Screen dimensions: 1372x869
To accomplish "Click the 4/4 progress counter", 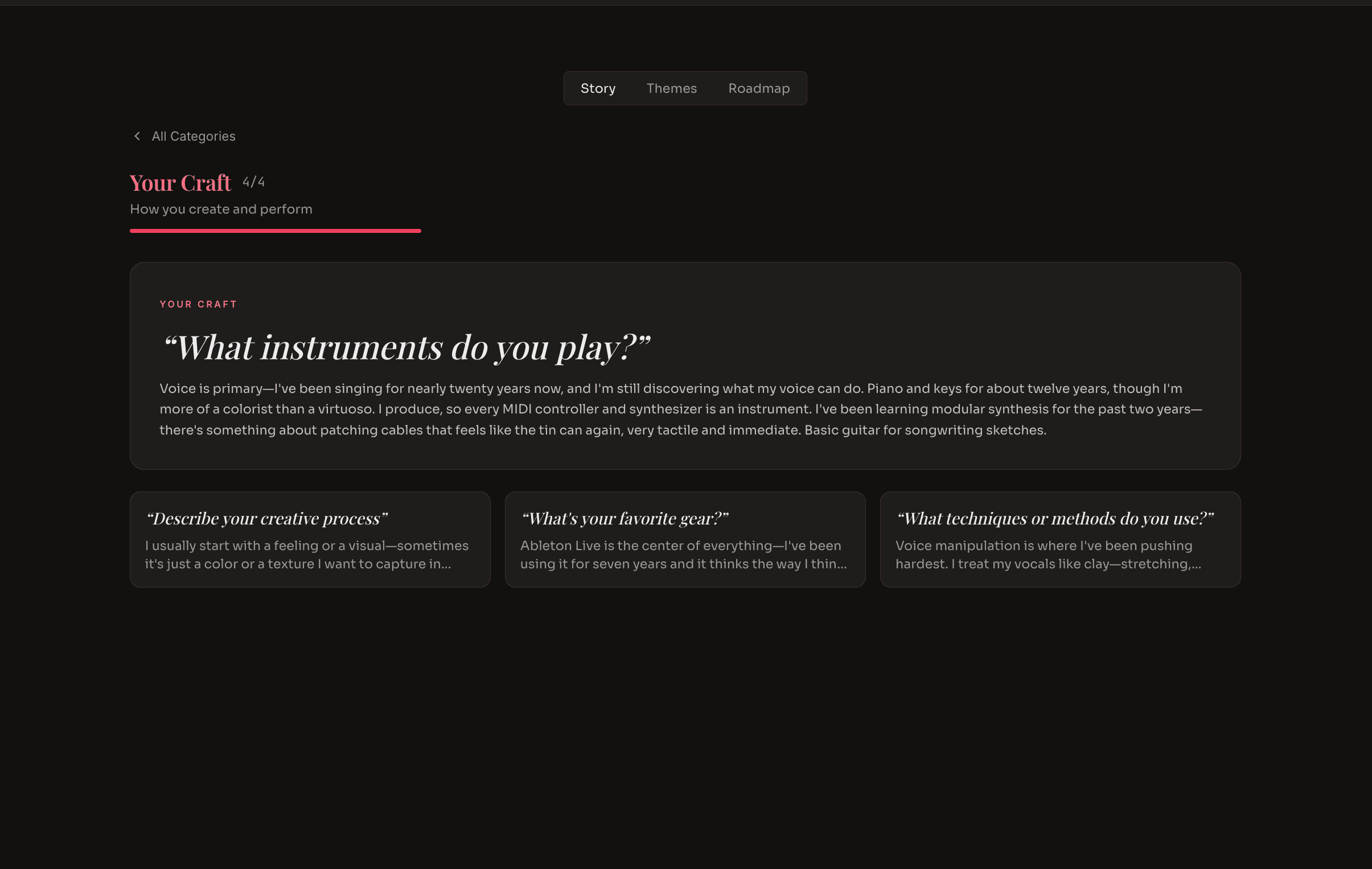I will point(253,182).
